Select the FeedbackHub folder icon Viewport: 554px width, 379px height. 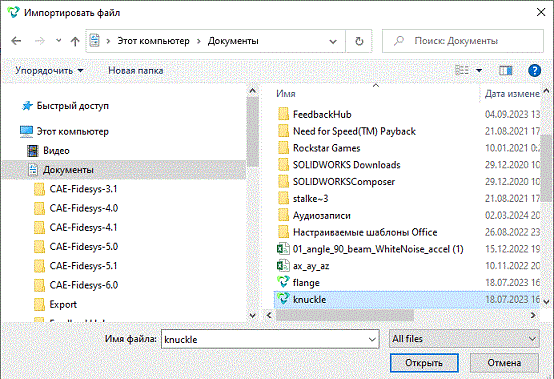(283, 114)
